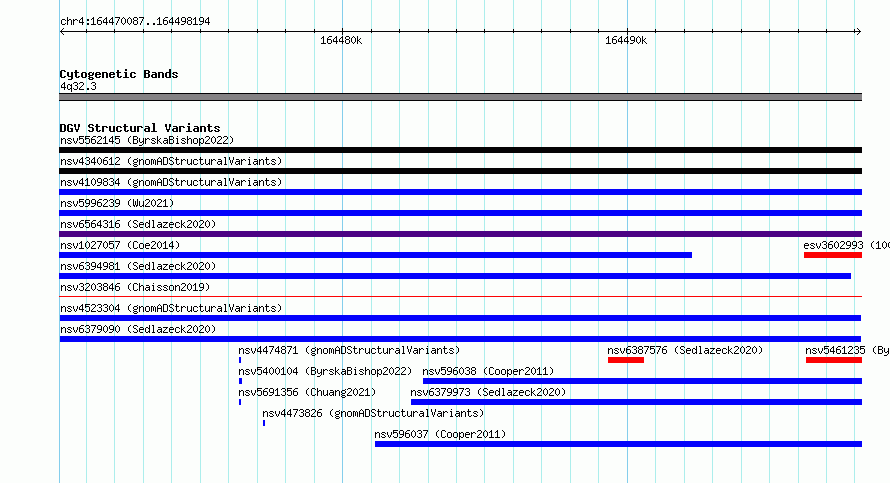The width and height of the screenshot is (890, 483).
Task: Click the red bar under esv3602993
Action: (833, 255)
